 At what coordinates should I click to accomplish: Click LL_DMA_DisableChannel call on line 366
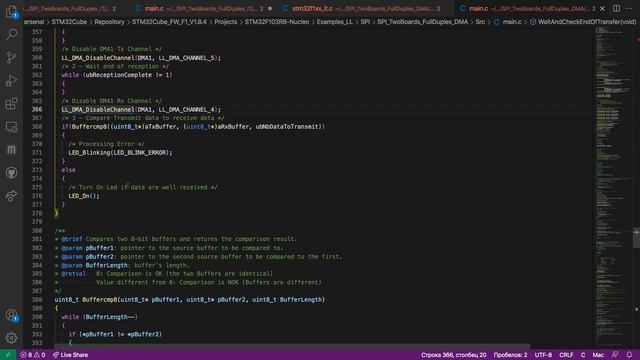coord(141,109)
